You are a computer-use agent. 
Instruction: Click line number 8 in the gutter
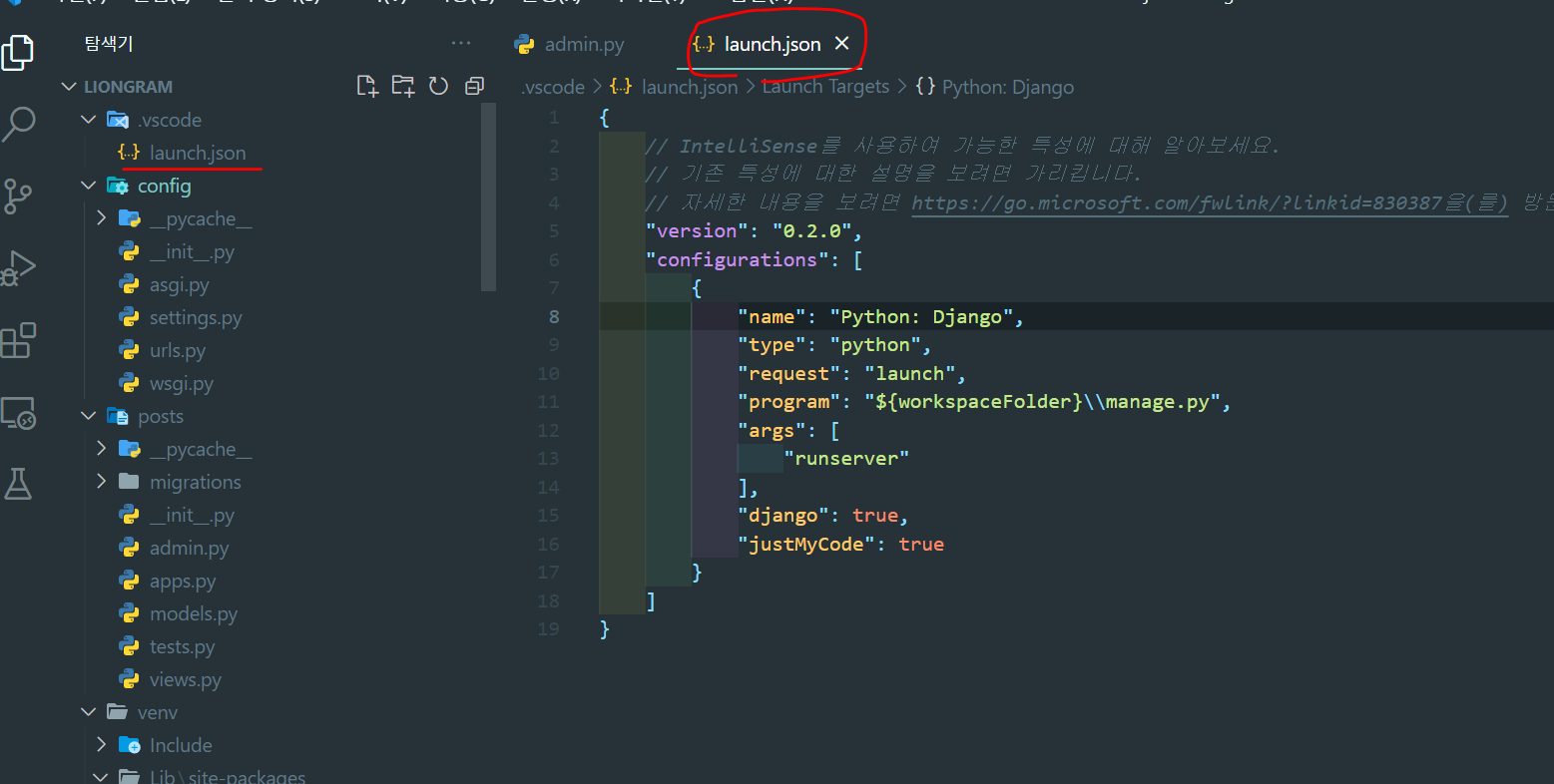click(x=554, y=316)
